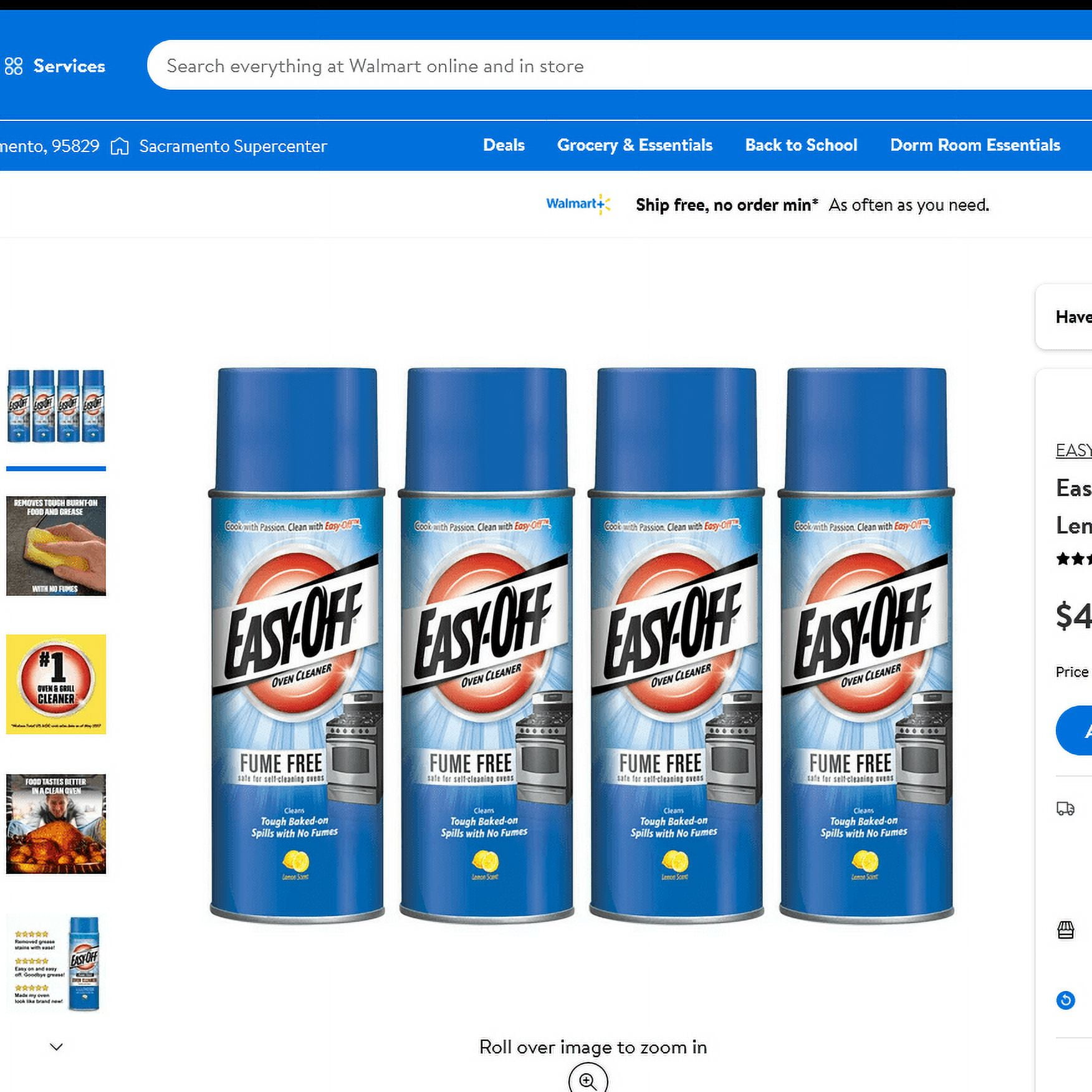Viewport: 1092px width, 1092px height.
Task: Click the store home icon beside Sacramento Supercenter
Action: click(x=120, y=146)
